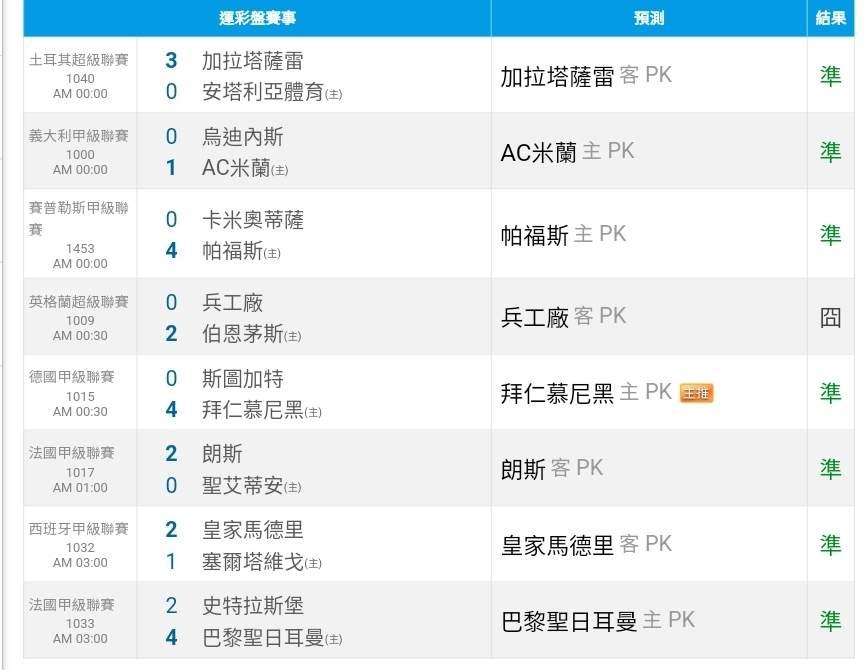Click the 囧 result mark for 兵工廠
This screenshot has height=670, width=867.
click(x=830, y=317)
